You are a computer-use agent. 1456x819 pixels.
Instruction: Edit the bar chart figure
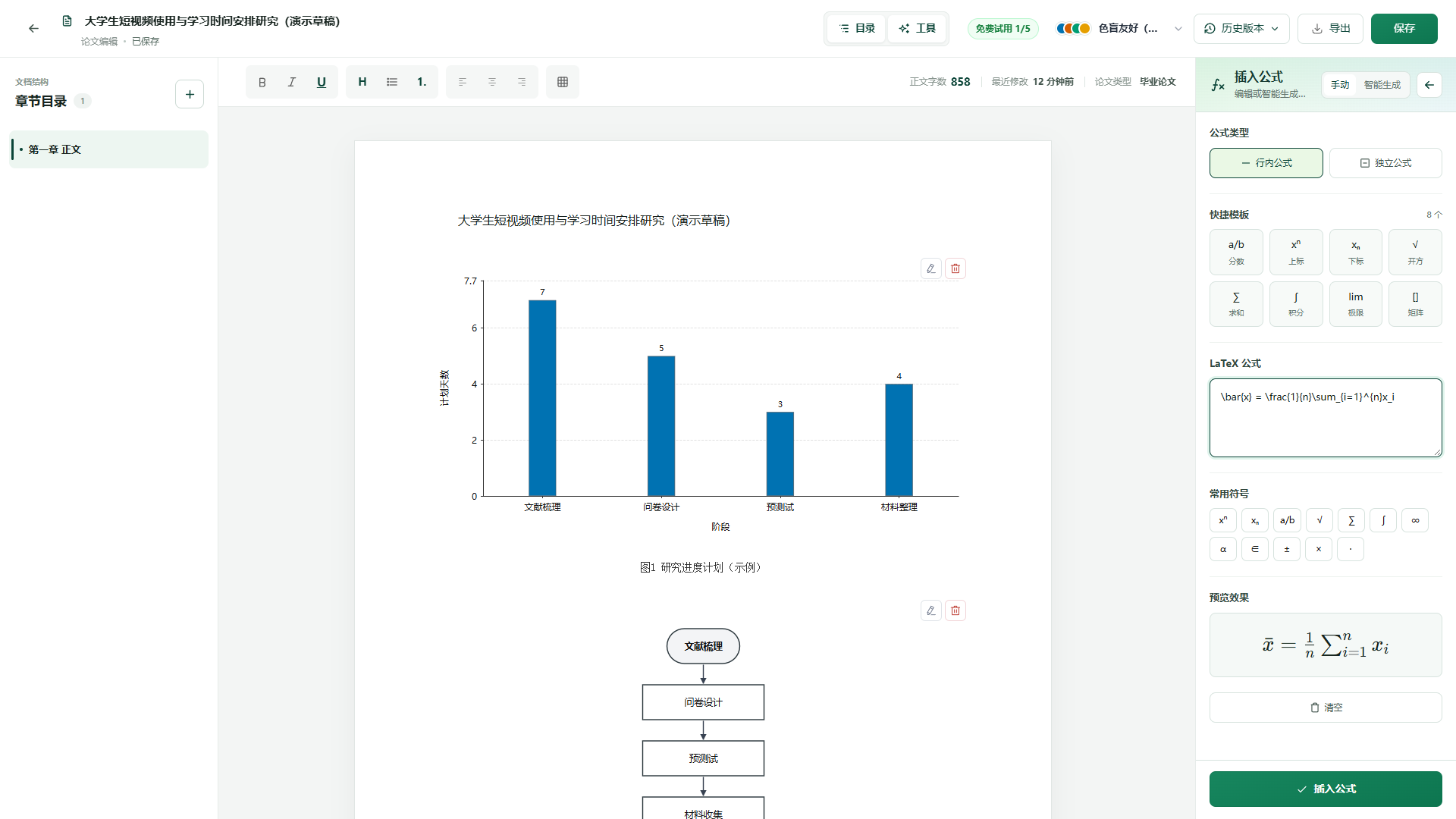(931, 268)
